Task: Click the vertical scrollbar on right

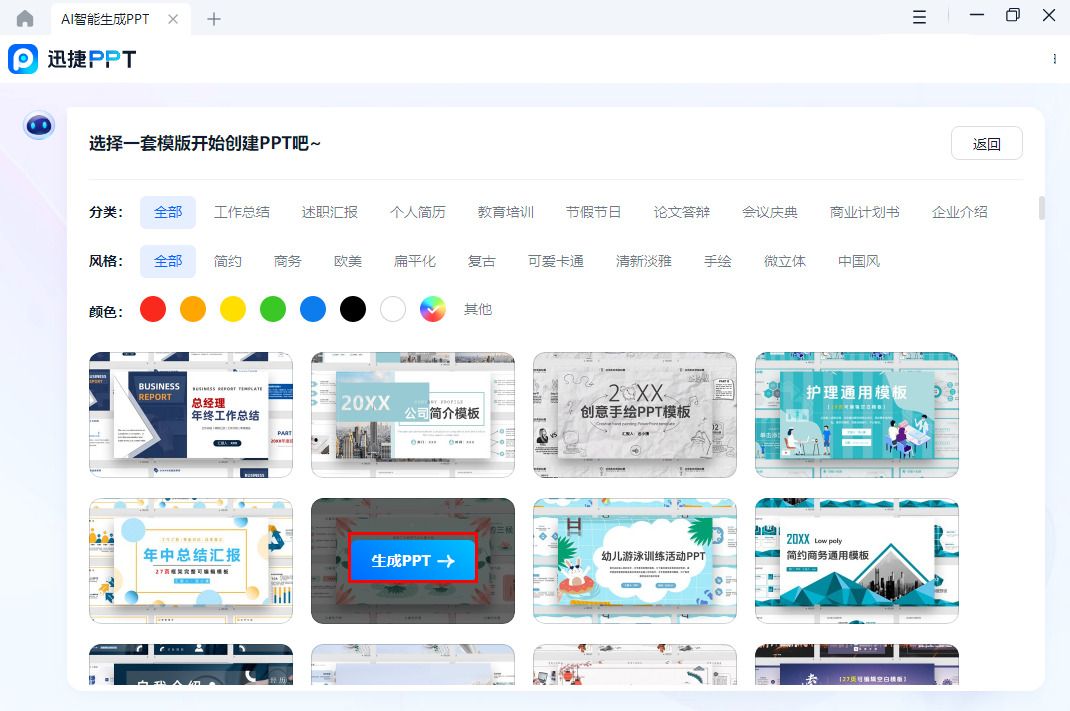Action: [1041, 208]
